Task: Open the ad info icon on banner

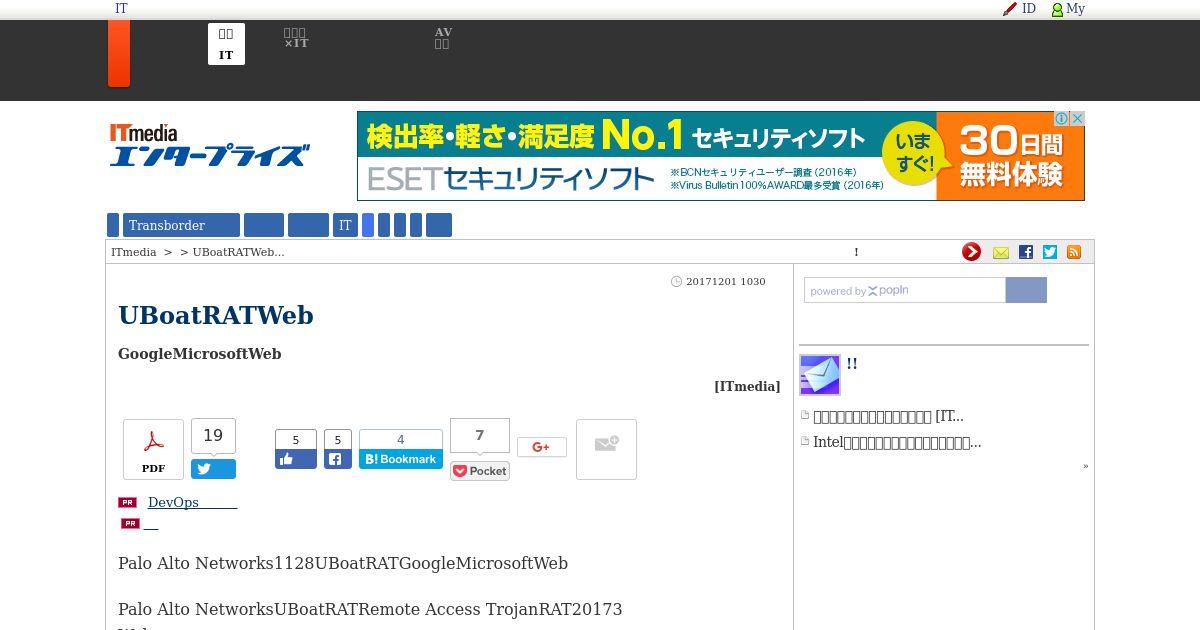Action: (x=1062, y=118)
